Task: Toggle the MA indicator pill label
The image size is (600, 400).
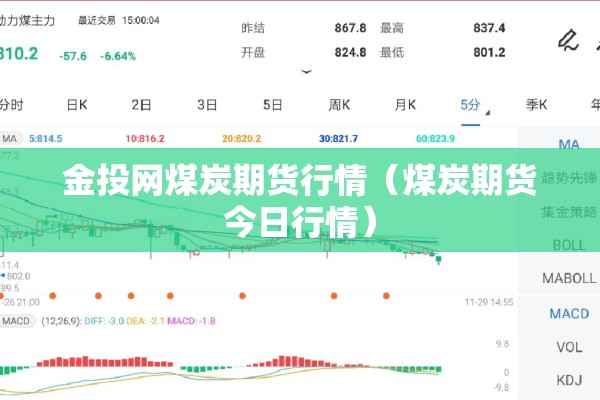Action: (x=10, y=139)
